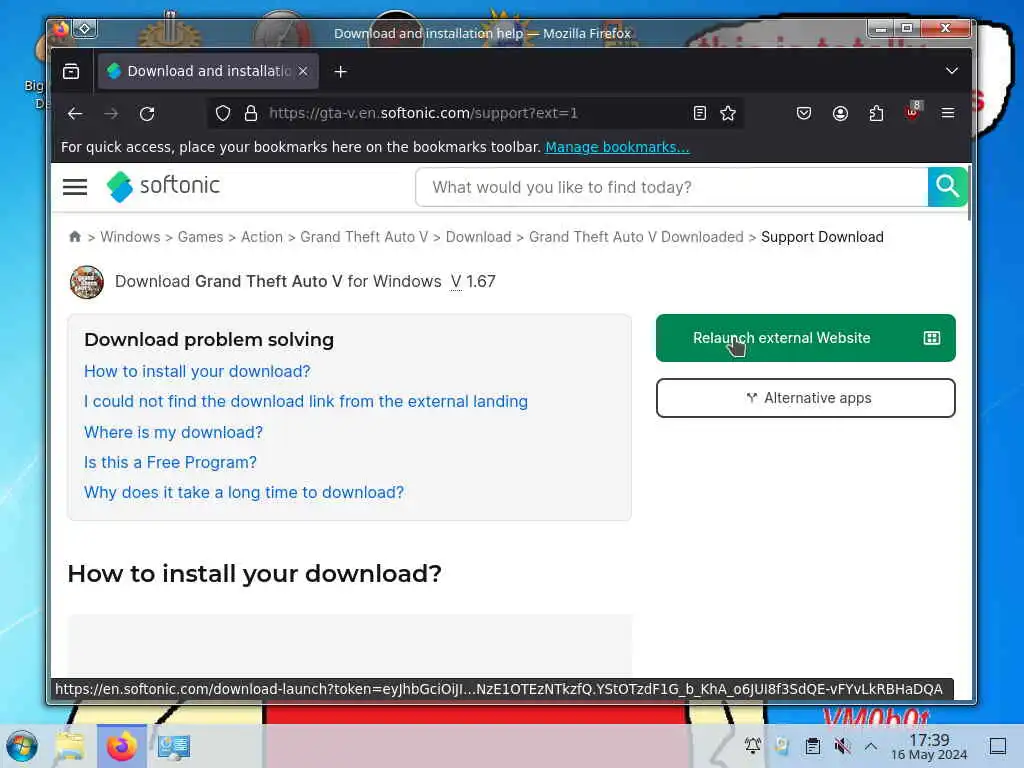
Task: Go back to the previous page
Action: pyautogui.click(x=75, y=114)
